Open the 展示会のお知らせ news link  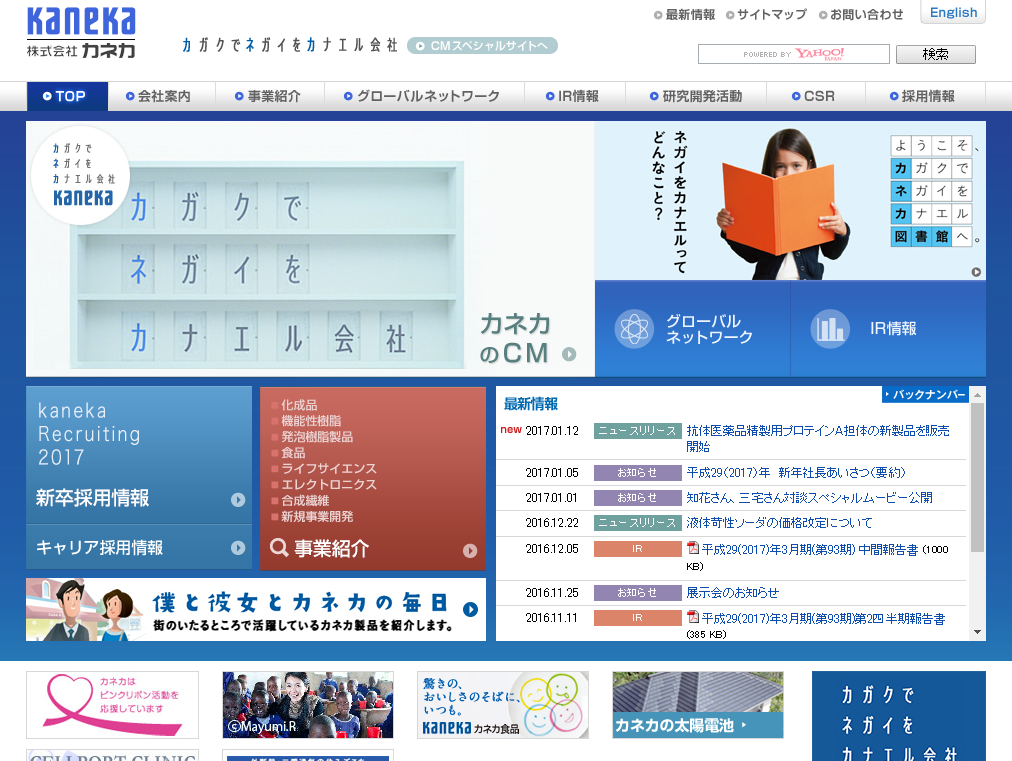(x=733, y=593)
